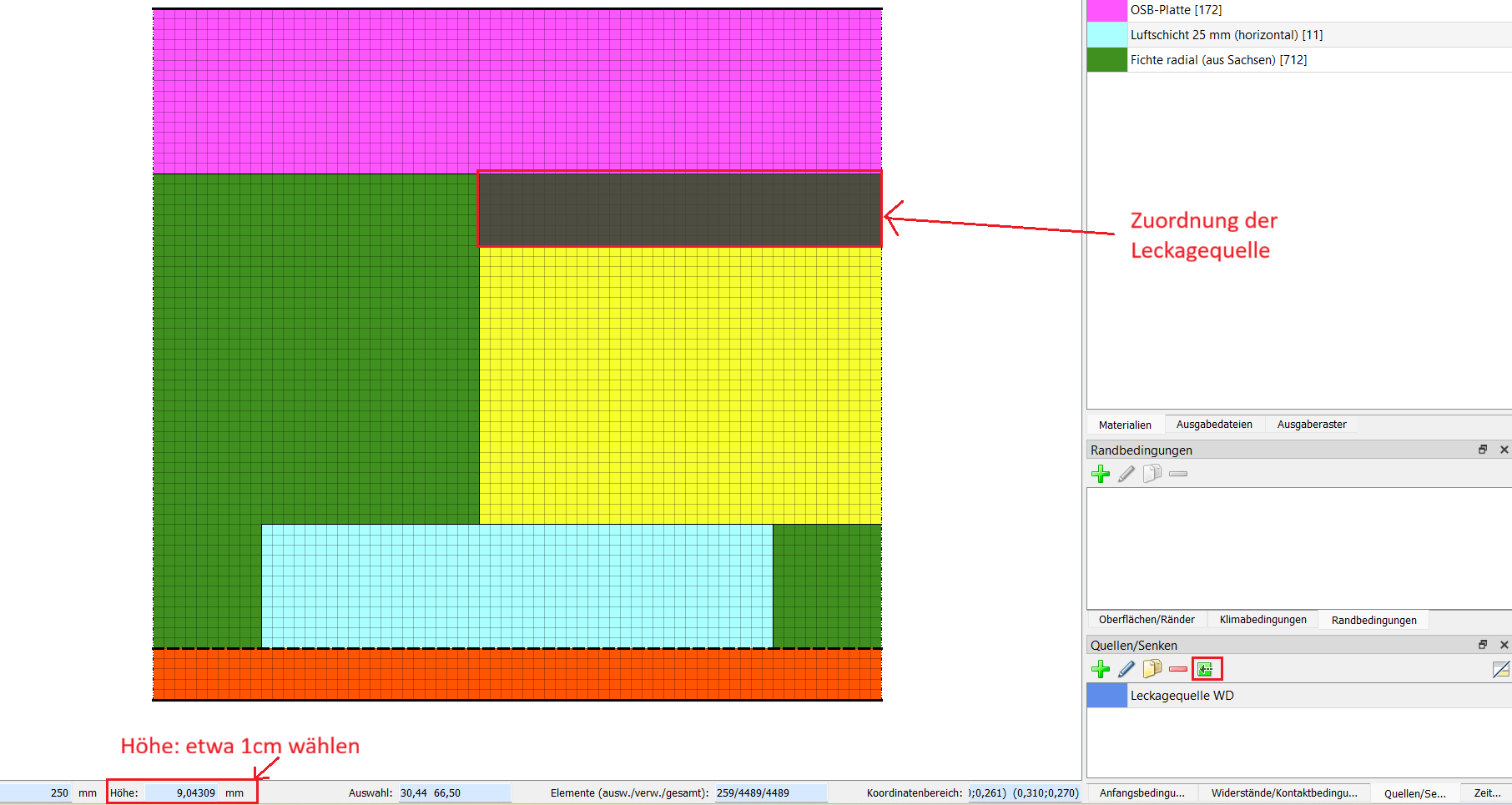The height and width of the screenshot is (805, 1512).
Task: Add a new source in Quellen/Senken
Action: [x=1101, y=669]
